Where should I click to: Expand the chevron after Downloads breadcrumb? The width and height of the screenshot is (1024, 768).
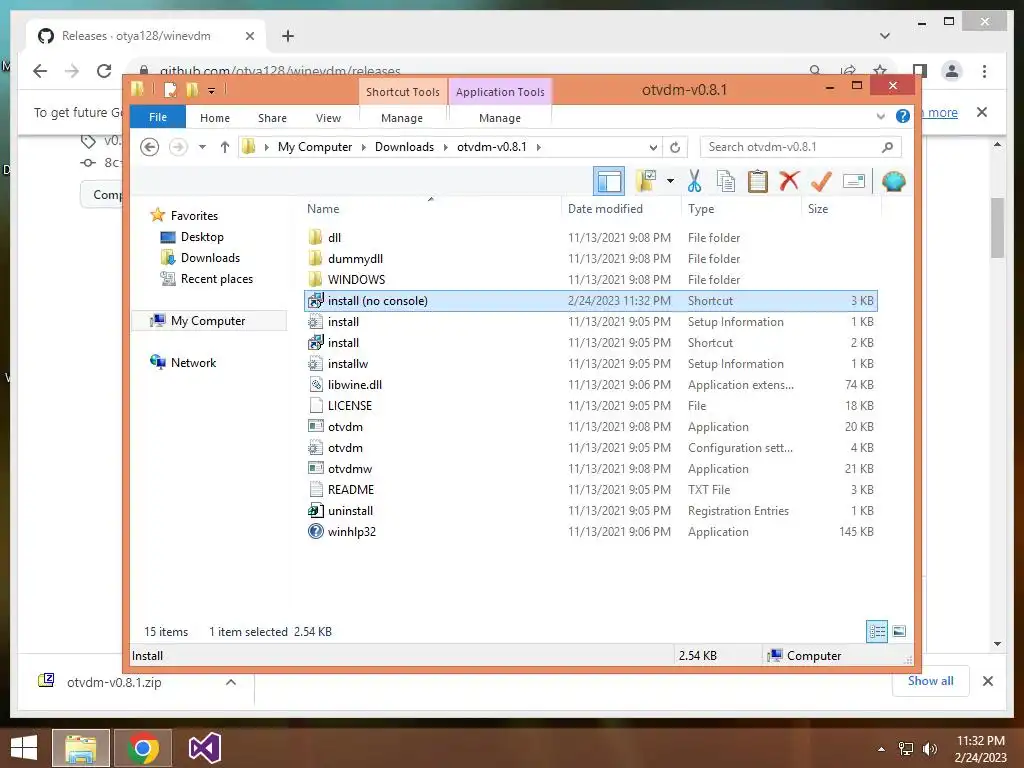coord(445,147)
